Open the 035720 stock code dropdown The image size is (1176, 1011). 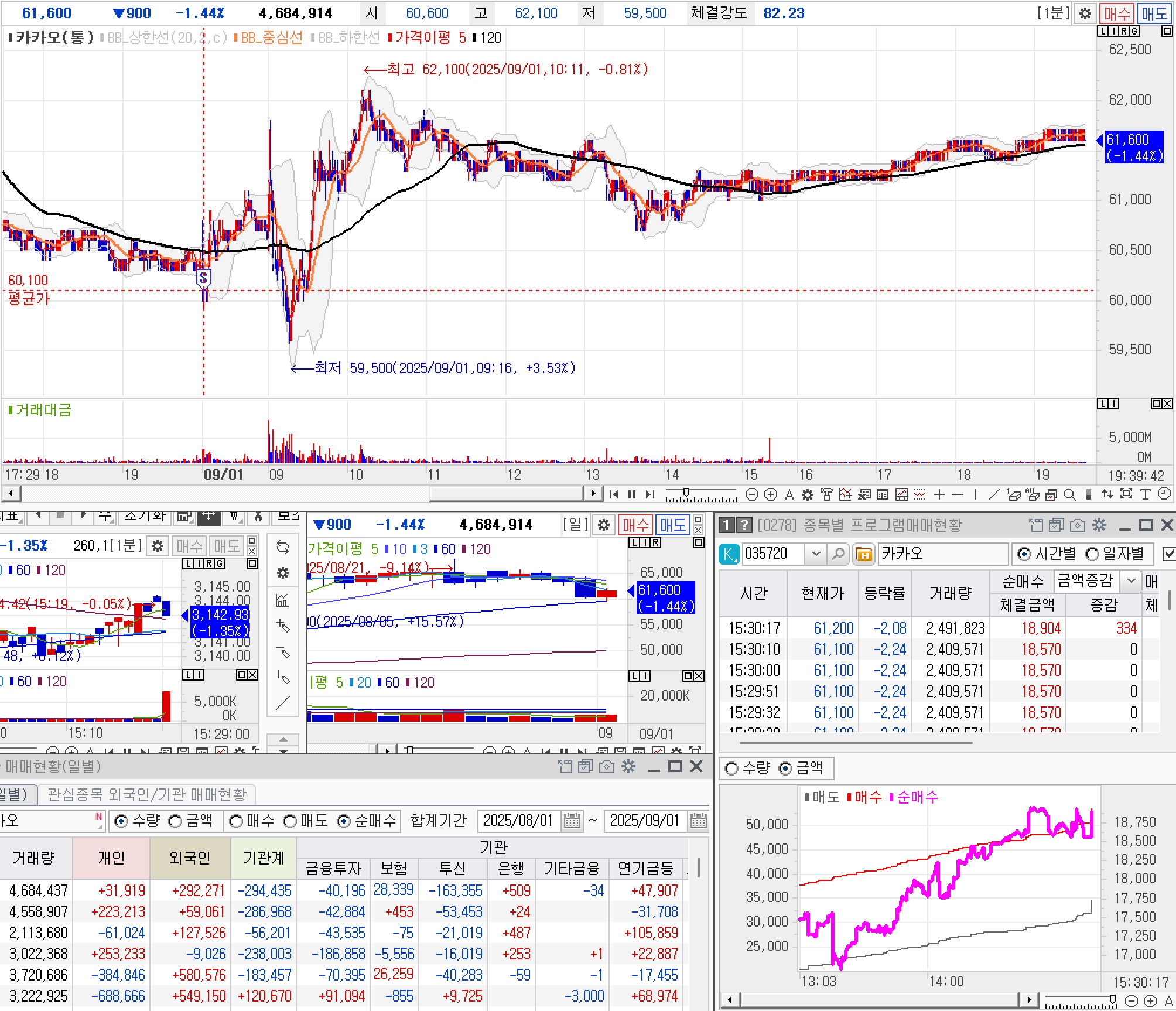click(816, 554)
